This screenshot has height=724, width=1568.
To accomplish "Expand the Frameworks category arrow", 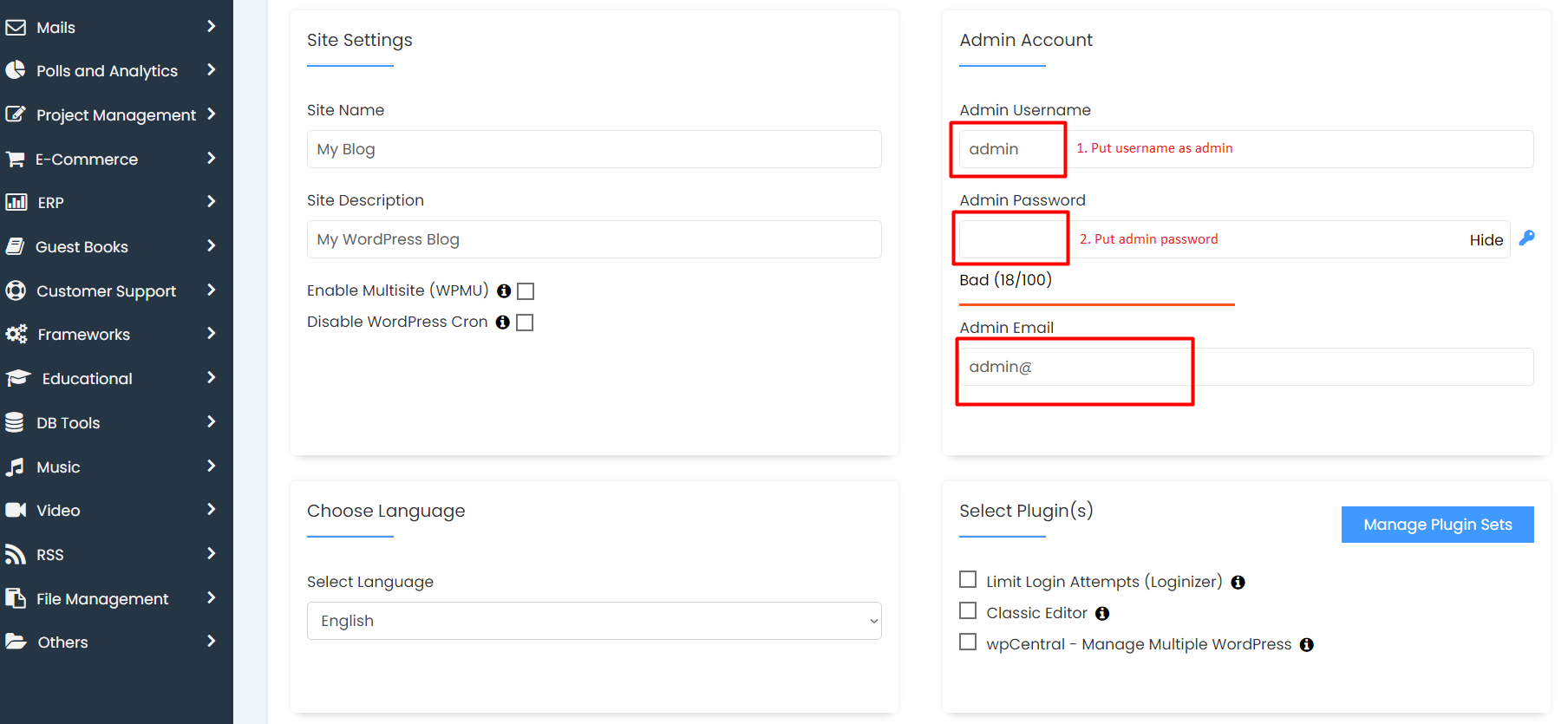I will coord(211,334).
